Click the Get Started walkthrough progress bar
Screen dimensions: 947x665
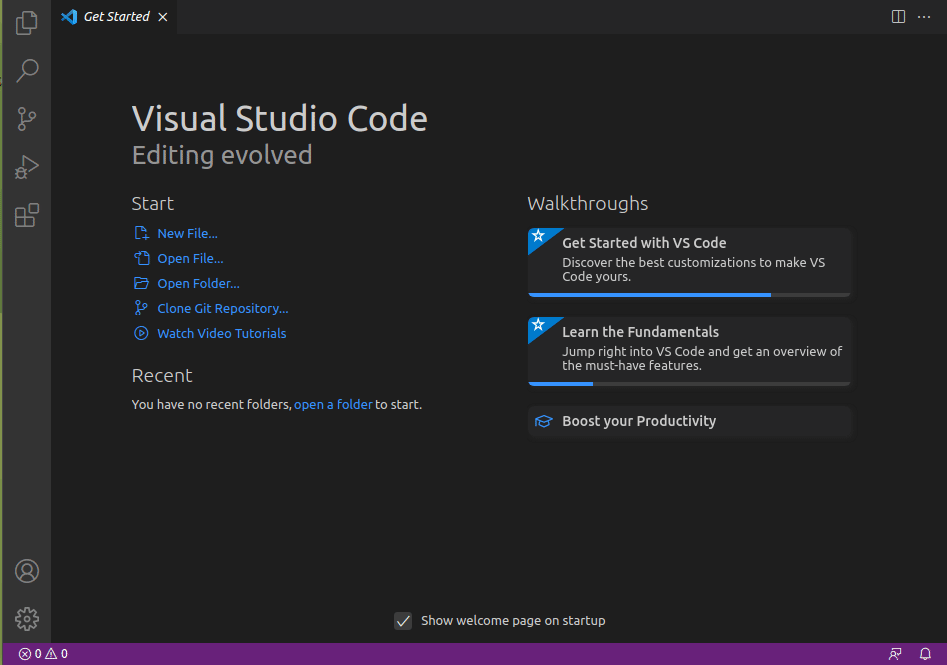pos(650,293)
